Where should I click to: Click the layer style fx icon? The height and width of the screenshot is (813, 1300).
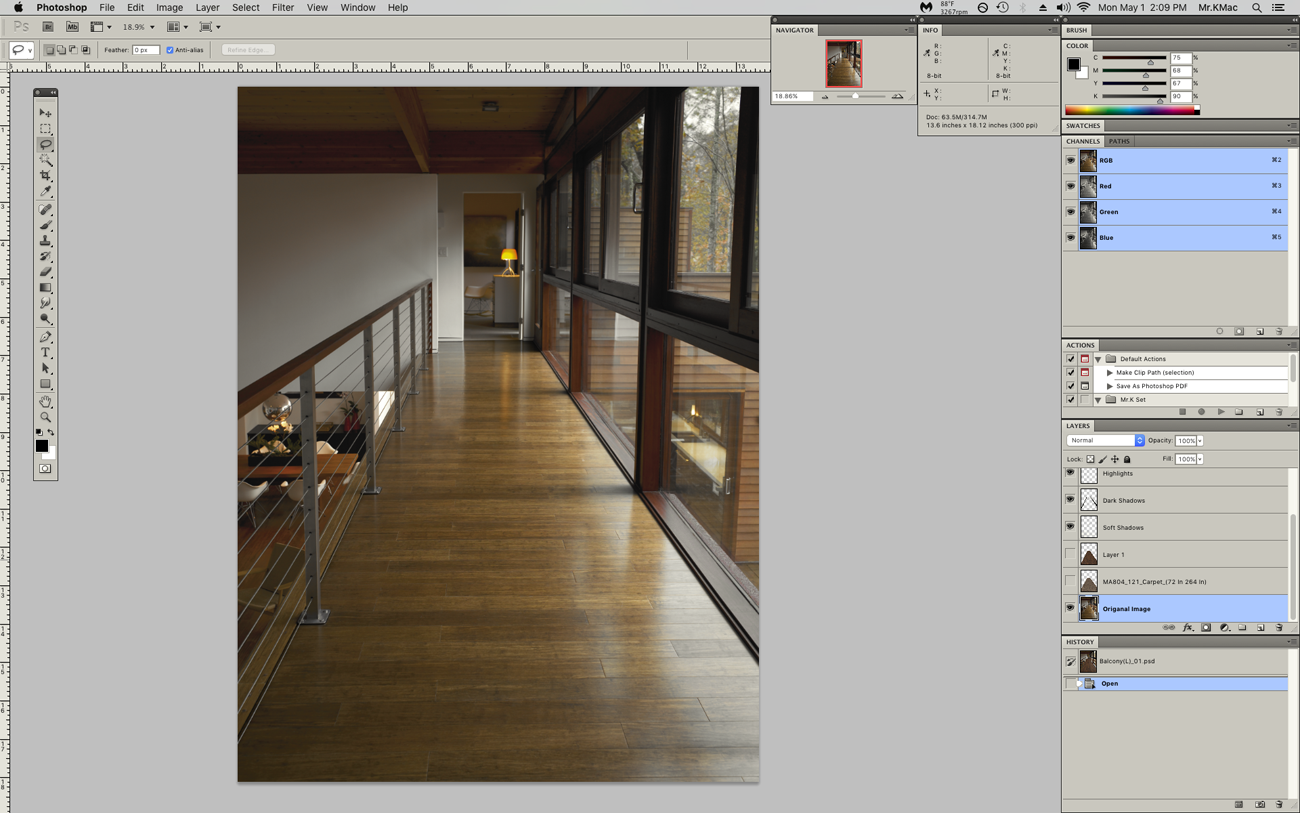1188,628
